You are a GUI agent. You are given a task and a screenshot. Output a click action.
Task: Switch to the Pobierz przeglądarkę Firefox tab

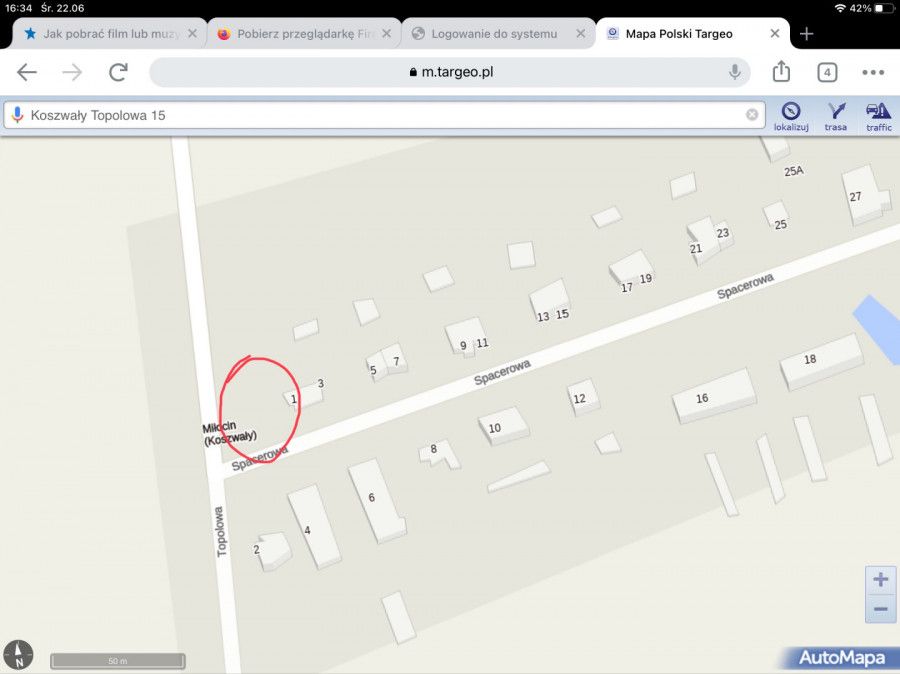[300, 33]
